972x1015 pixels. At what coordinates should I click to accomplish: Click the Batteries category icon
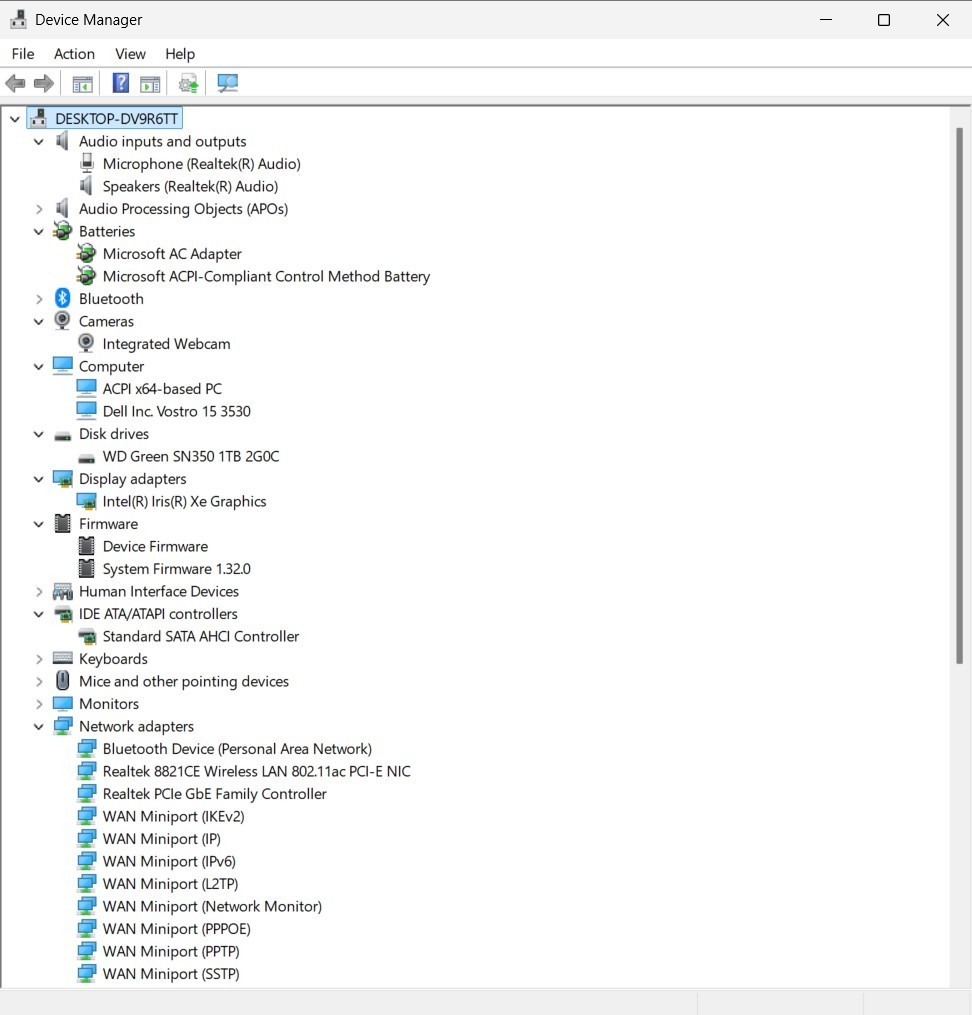63,230
